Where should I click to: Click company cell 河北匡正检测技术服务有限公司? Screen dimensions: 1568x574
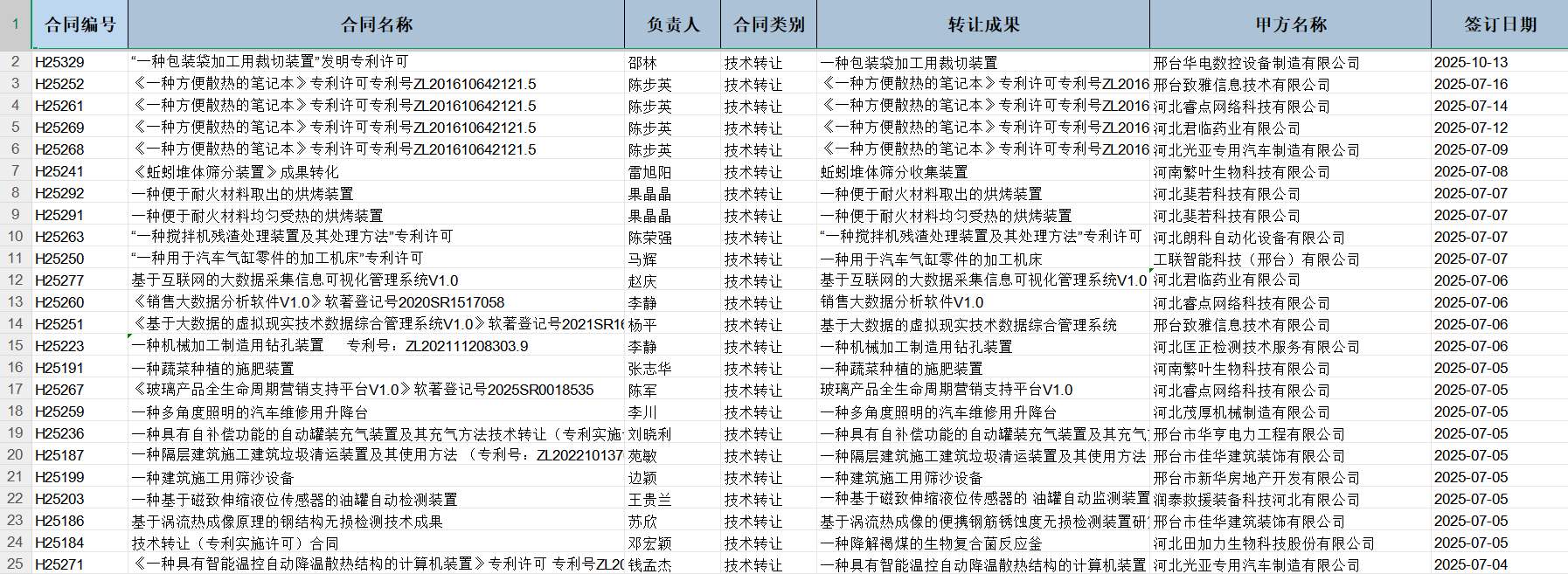[x=1291, y=346]
